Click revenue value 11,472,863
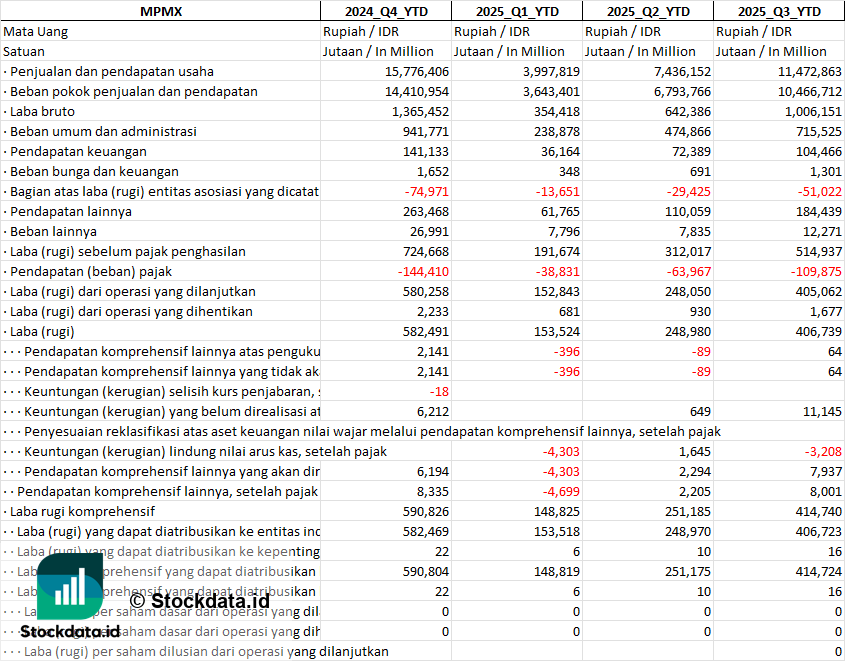Screen dimensions: 845x661 (809, 72)
